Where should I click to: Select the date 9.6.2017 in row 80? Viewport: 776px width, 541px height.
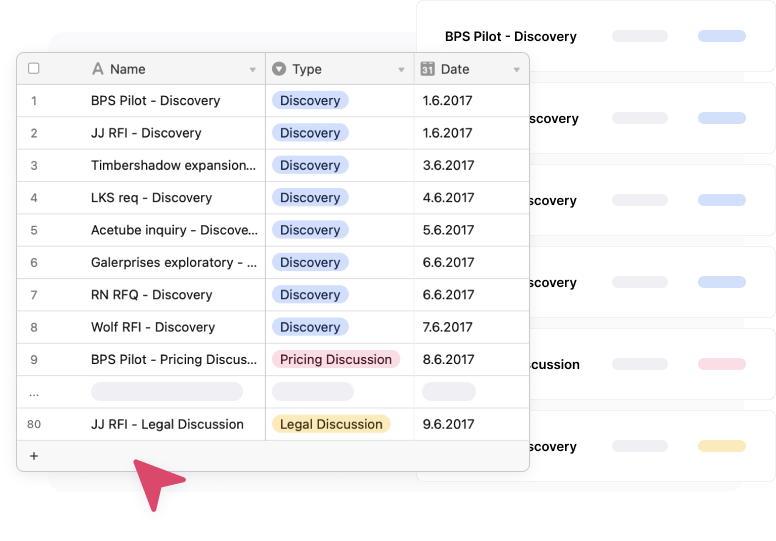click(x=448, y=424)
